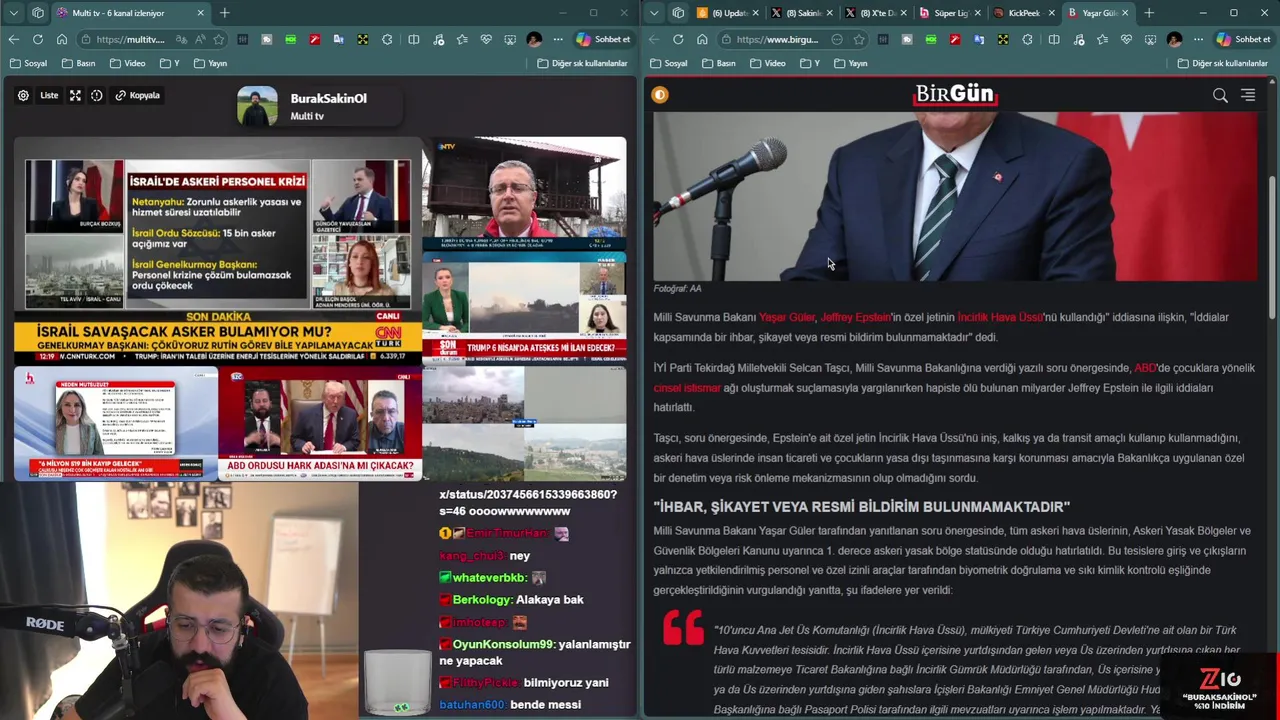Click chat user batuhan600
This screenshot has width=1280, height=720.
[471, 704]
